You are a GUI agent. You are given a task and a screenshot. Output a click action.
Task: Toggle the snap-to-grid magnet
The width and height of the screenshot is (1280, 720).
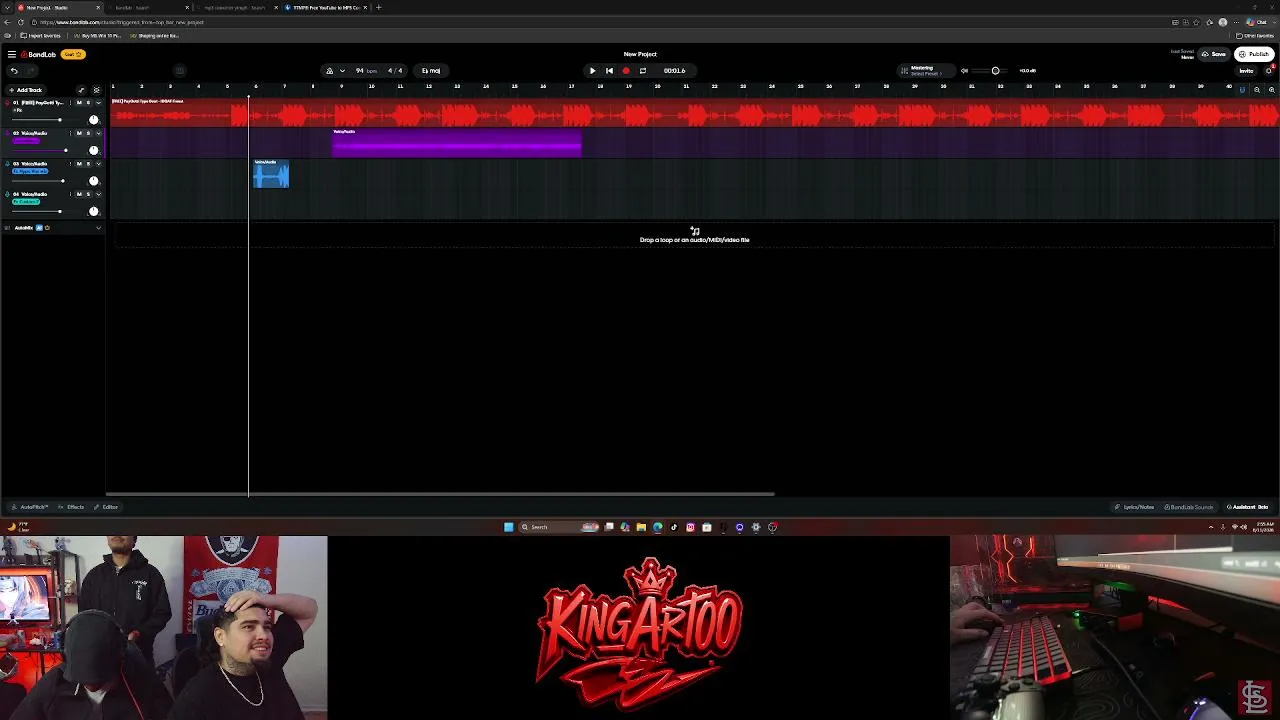[1242, 90]
